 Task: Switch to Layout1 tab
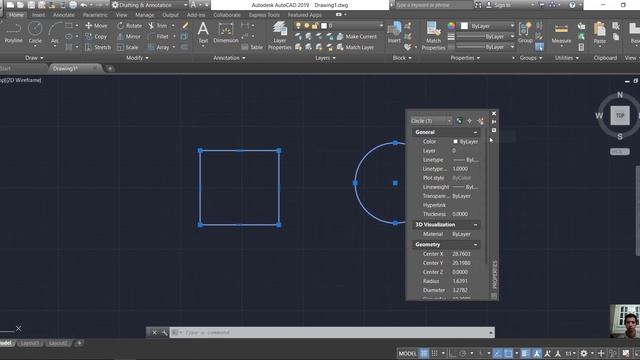click(x=30, y=343)
